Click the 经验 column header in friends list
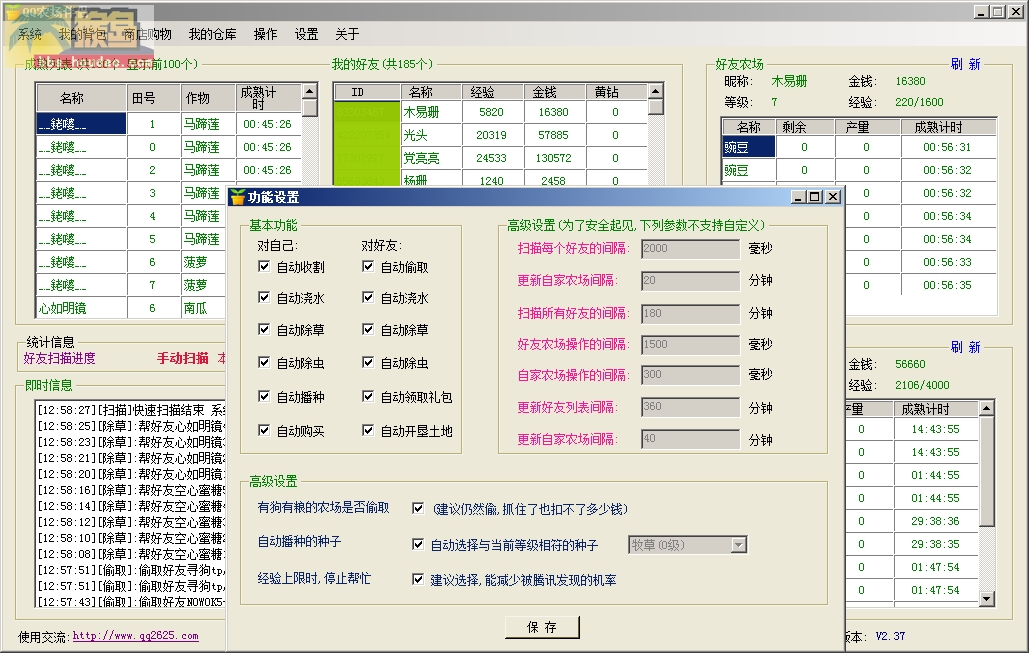Screen dimensions: 1029x653 [493, 93]
